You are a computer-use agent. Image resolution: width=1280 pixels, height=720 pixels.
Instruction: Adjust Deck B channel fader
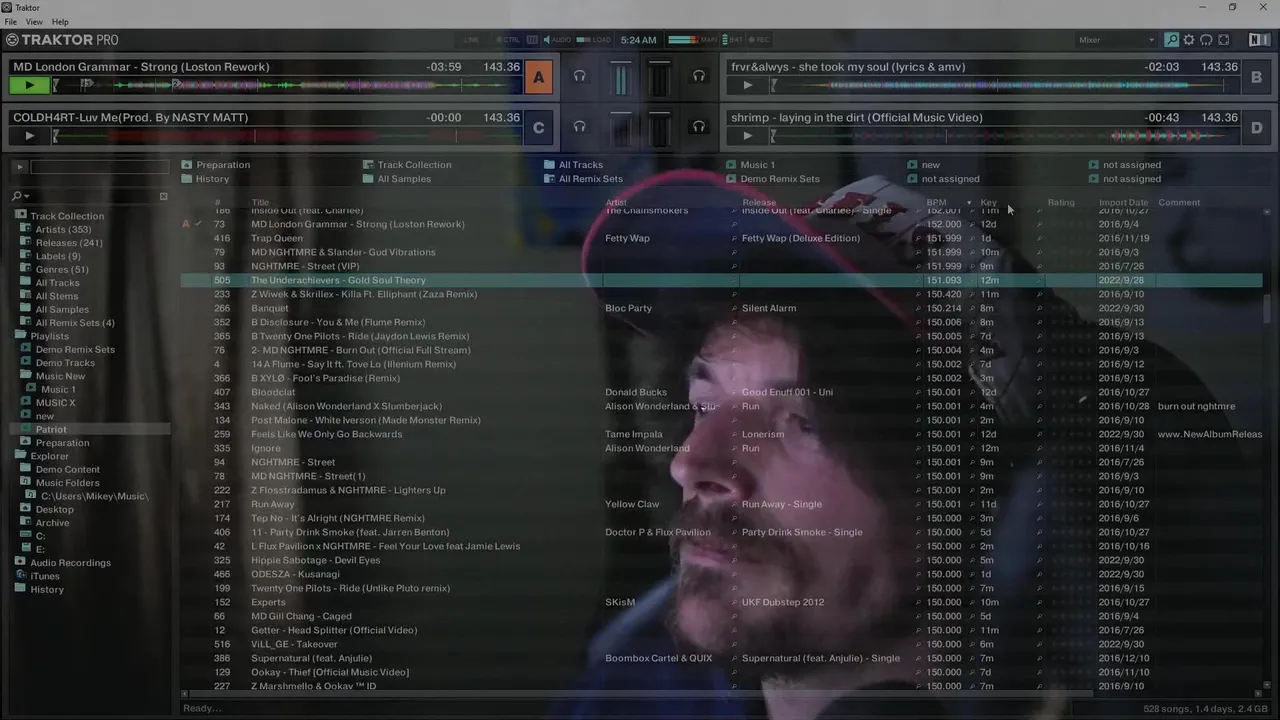click(x=659, y=78)
